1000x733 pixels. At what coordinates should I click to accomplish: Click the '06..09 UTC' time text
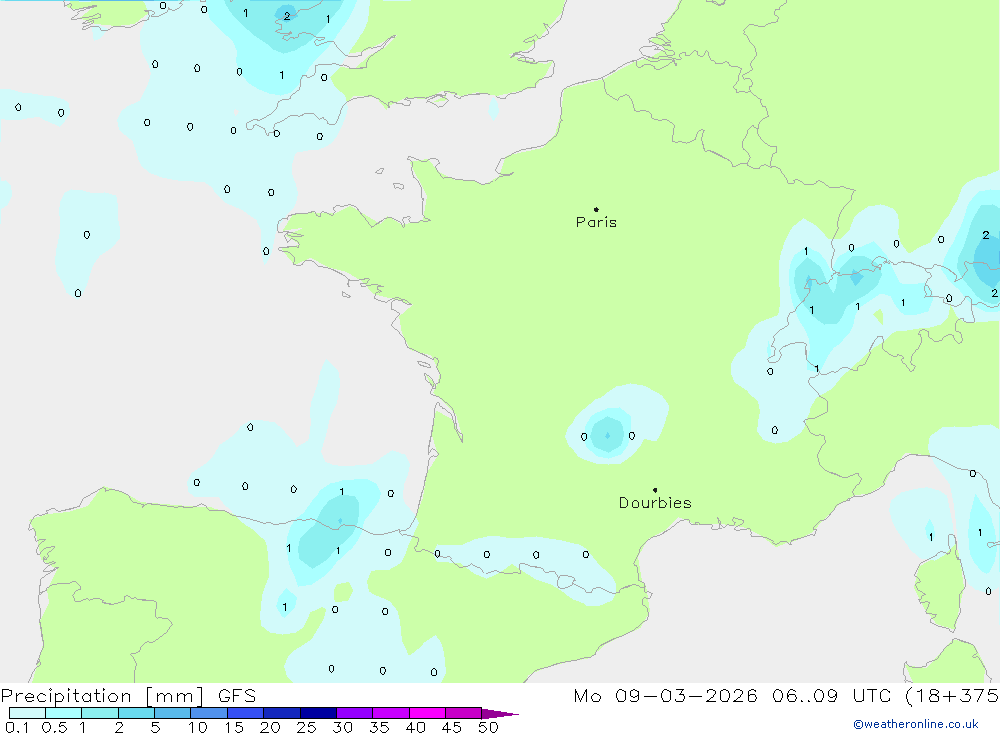point(831,696)
